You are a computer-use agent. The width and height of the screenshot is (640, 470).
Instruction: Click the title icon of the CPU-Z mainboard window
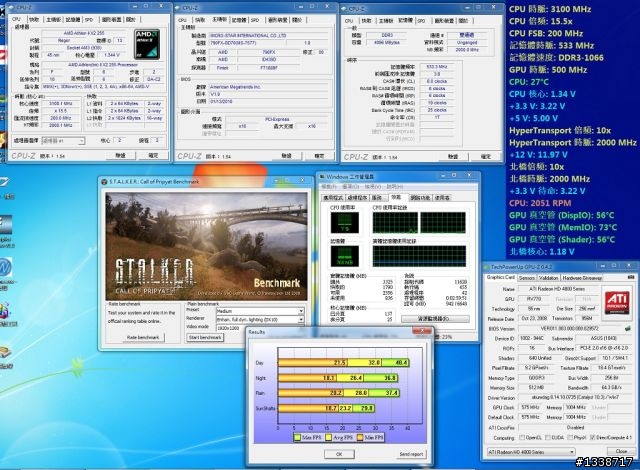tap(178, 8)
